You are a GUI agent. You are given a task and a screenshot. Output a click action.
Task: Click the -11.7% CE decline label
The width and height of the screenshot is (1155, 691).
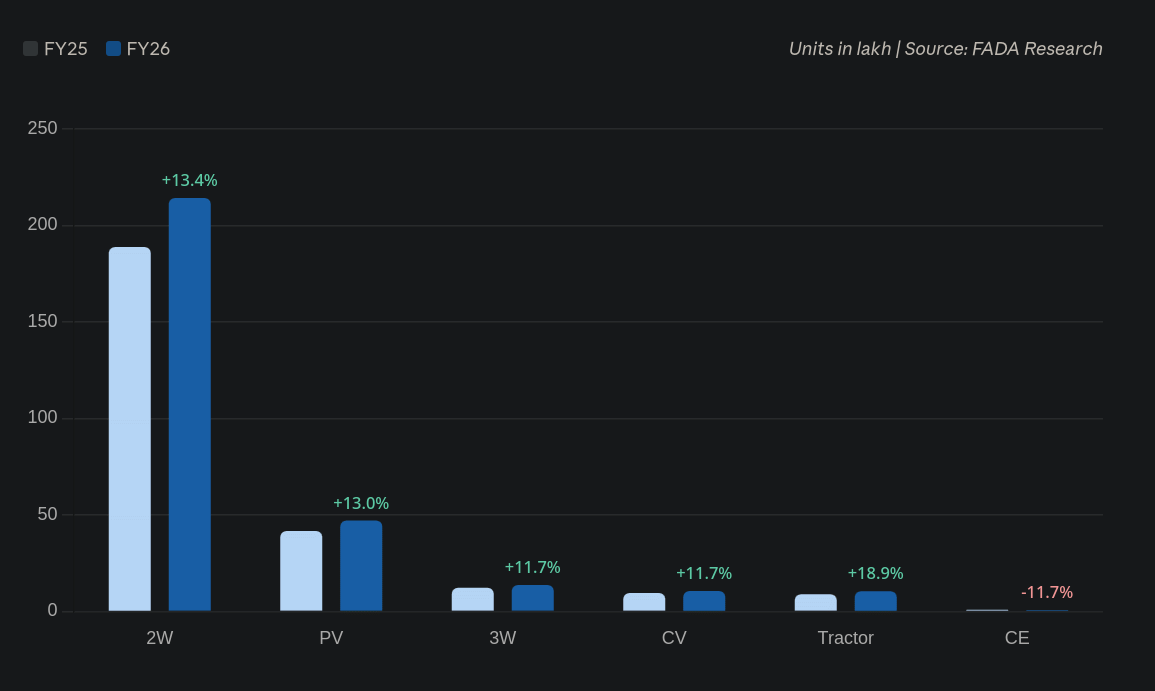(x=1047, y=592)
